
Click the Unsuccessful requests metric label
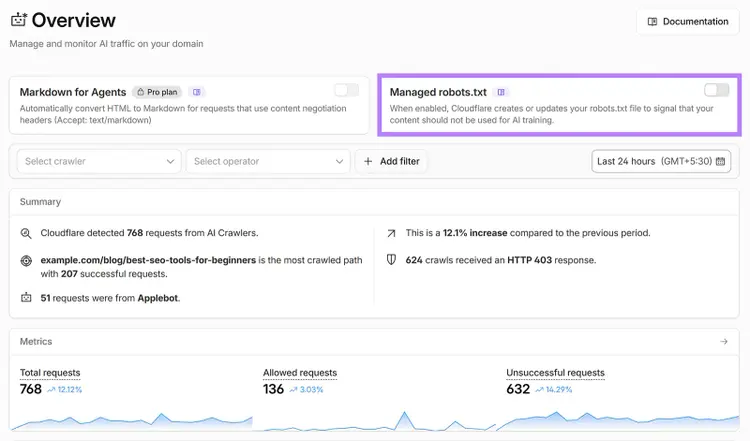pyautogui.click(x=555, y=373)
